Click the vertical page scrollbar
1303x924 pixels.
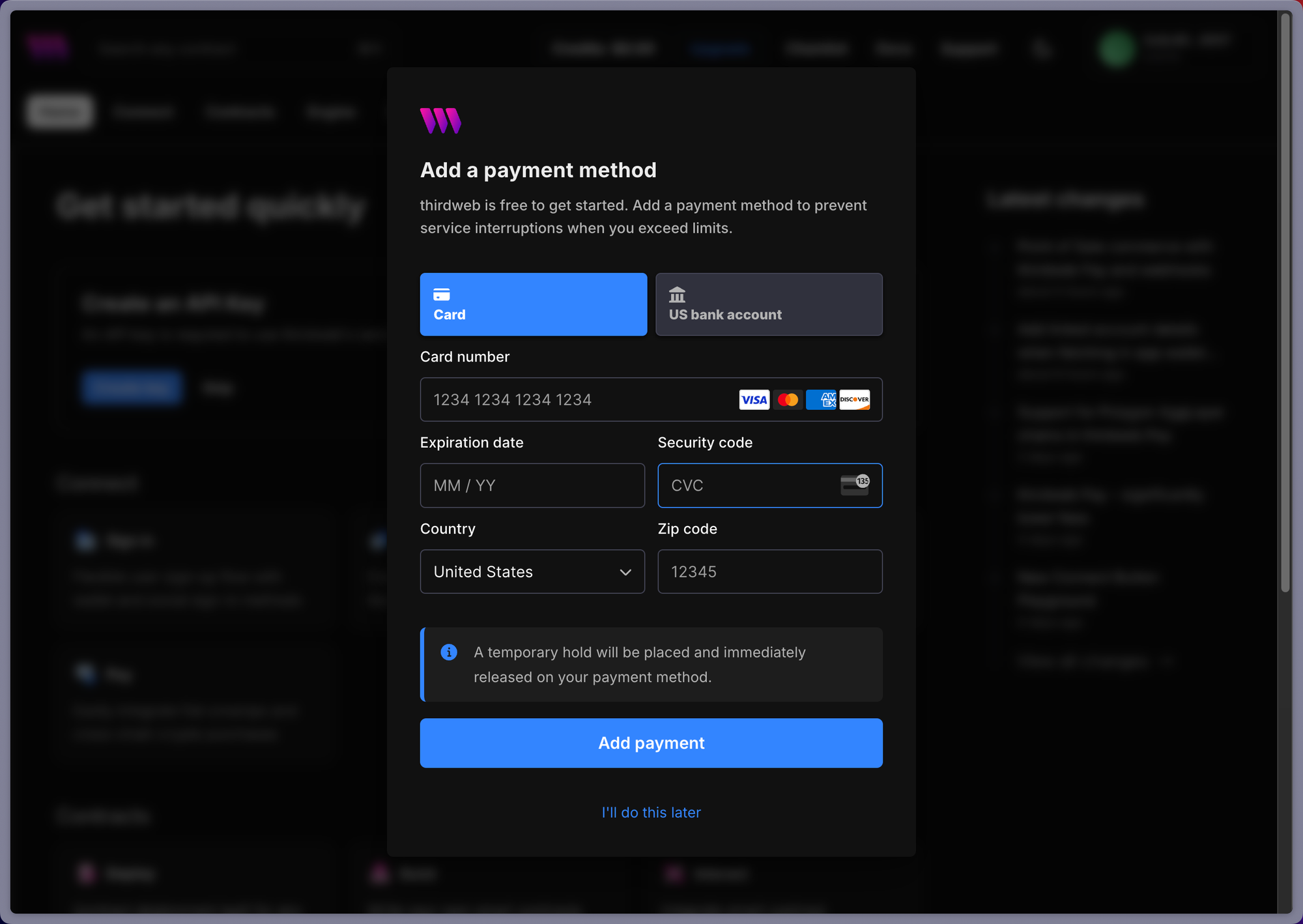coord(1285,300)
